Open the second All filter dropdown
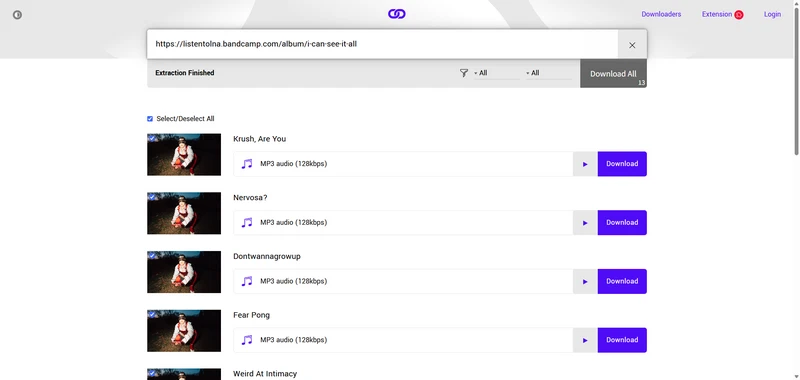The image size is (800, 380). click(x=548, y=73)
